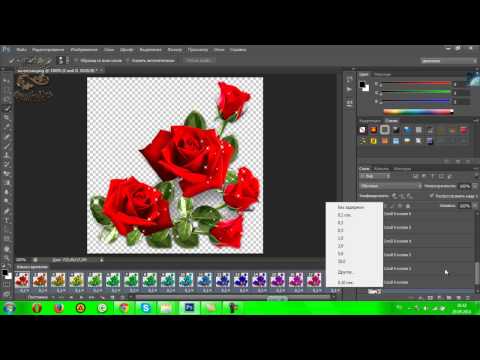Viewport: 480px width, 360px height.
Task: Select animation frame 2 with orange roses
Action: tap(40, 280)
